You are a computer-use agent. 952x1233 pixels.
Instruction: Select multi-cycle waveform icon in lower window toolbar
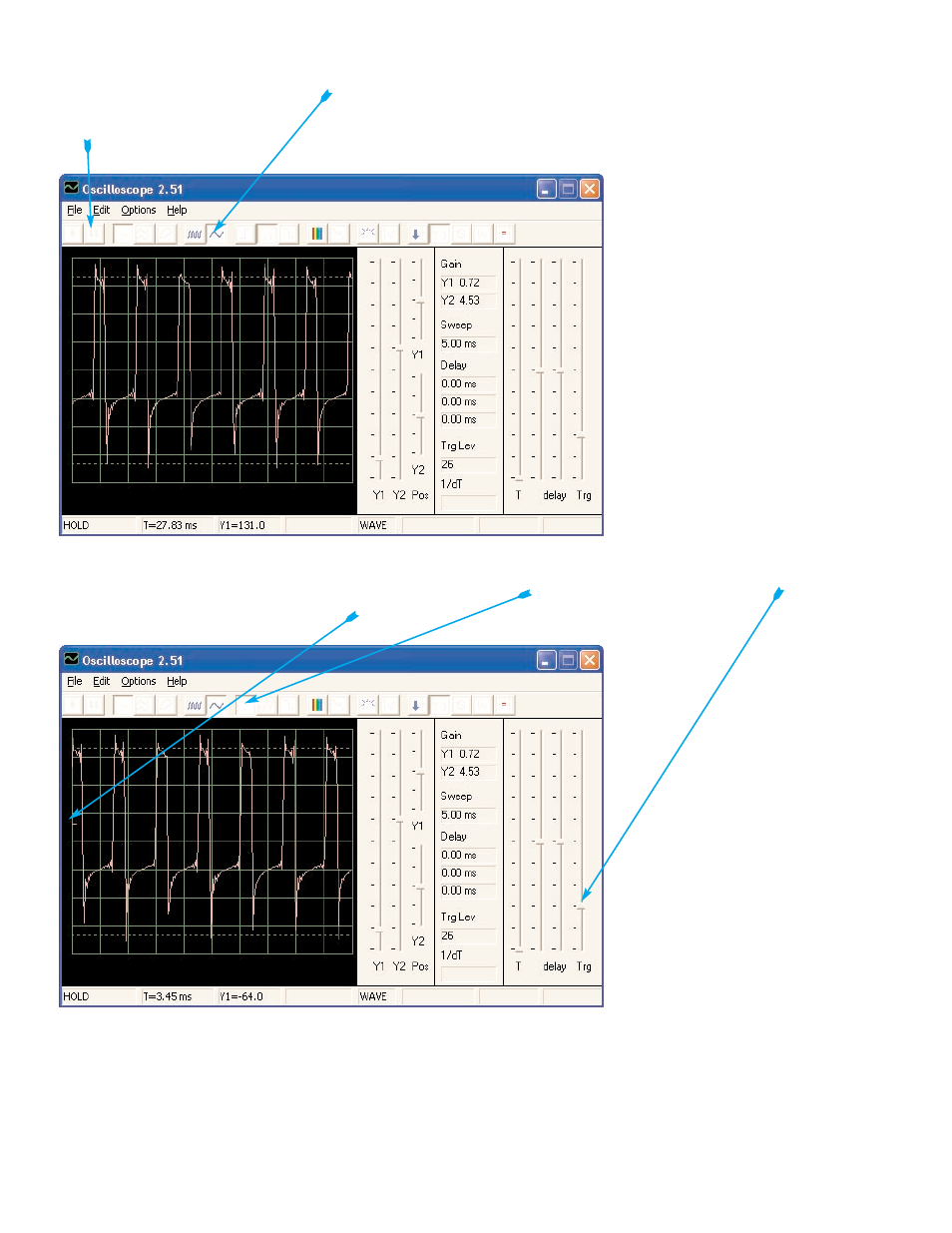click(195, 705)
